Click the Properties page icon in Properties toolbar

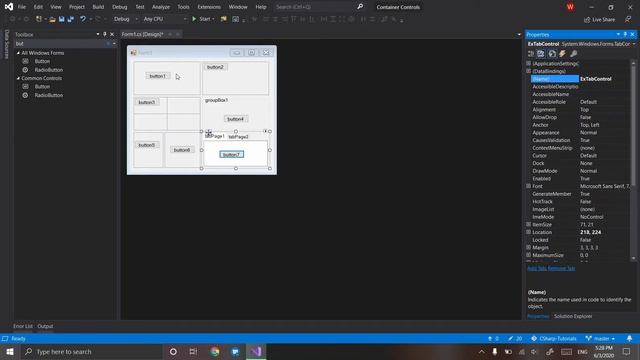(552, 54)
